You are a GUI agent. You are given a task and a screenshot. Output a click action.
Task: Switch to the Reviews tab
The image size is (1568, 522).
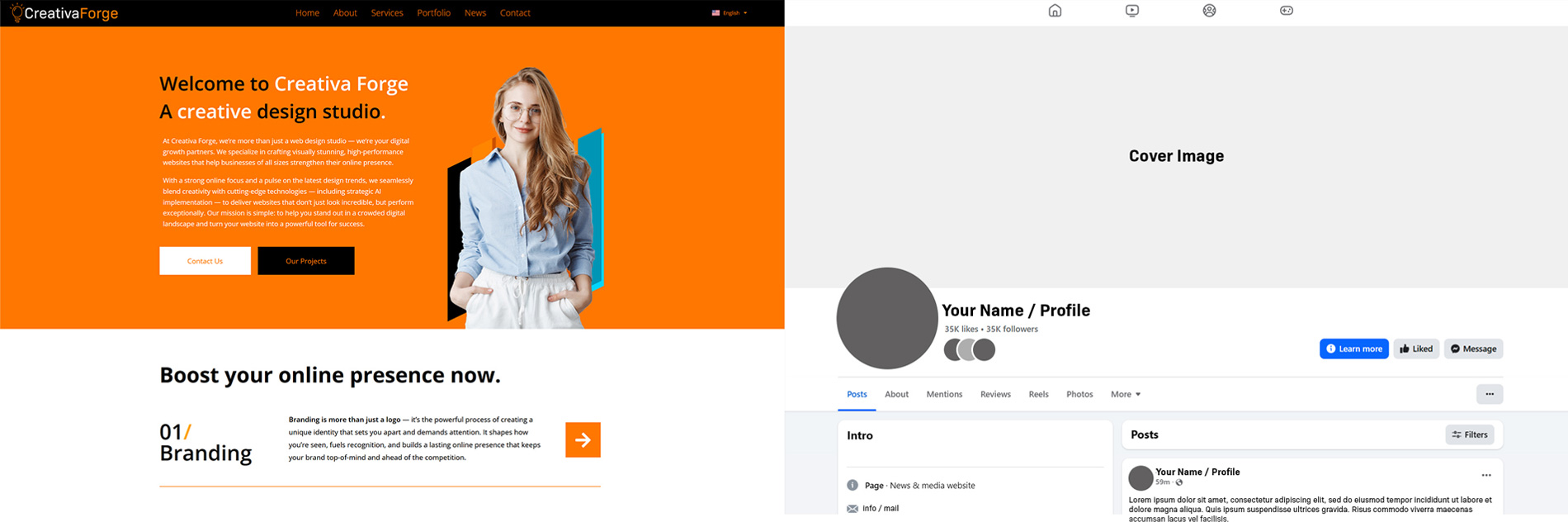[x=994, y=394]
